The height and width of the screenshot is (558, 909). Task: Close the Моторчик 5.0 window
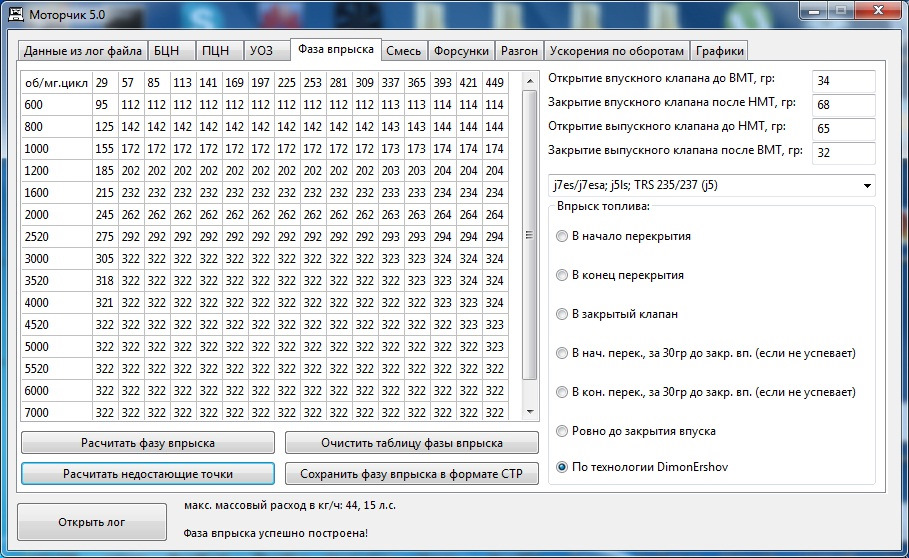pos(879,11)
